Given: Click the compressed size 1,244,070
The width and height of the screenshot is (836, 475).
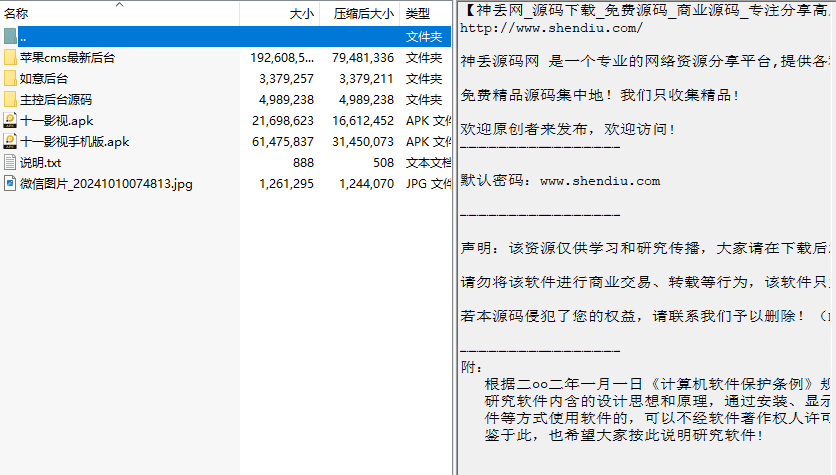Looking at the screenshot, I should click(366, 184).
